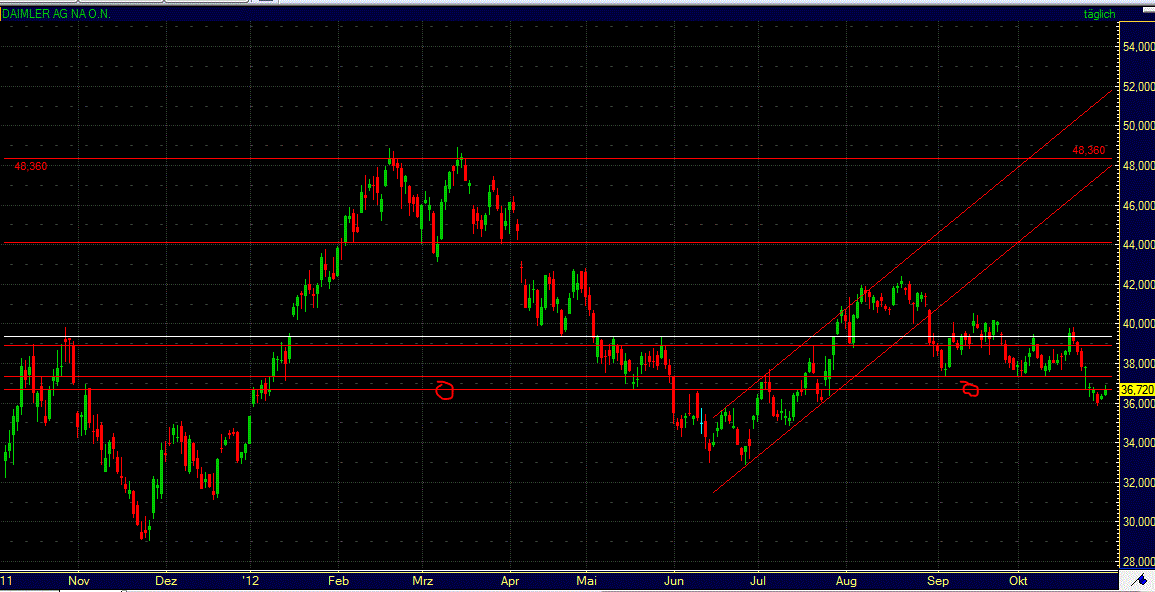Select the '12 year marker on the time axis
The width and height of the screenshot is (1155, 592).
pyautogui.click(x=250, y=580)
